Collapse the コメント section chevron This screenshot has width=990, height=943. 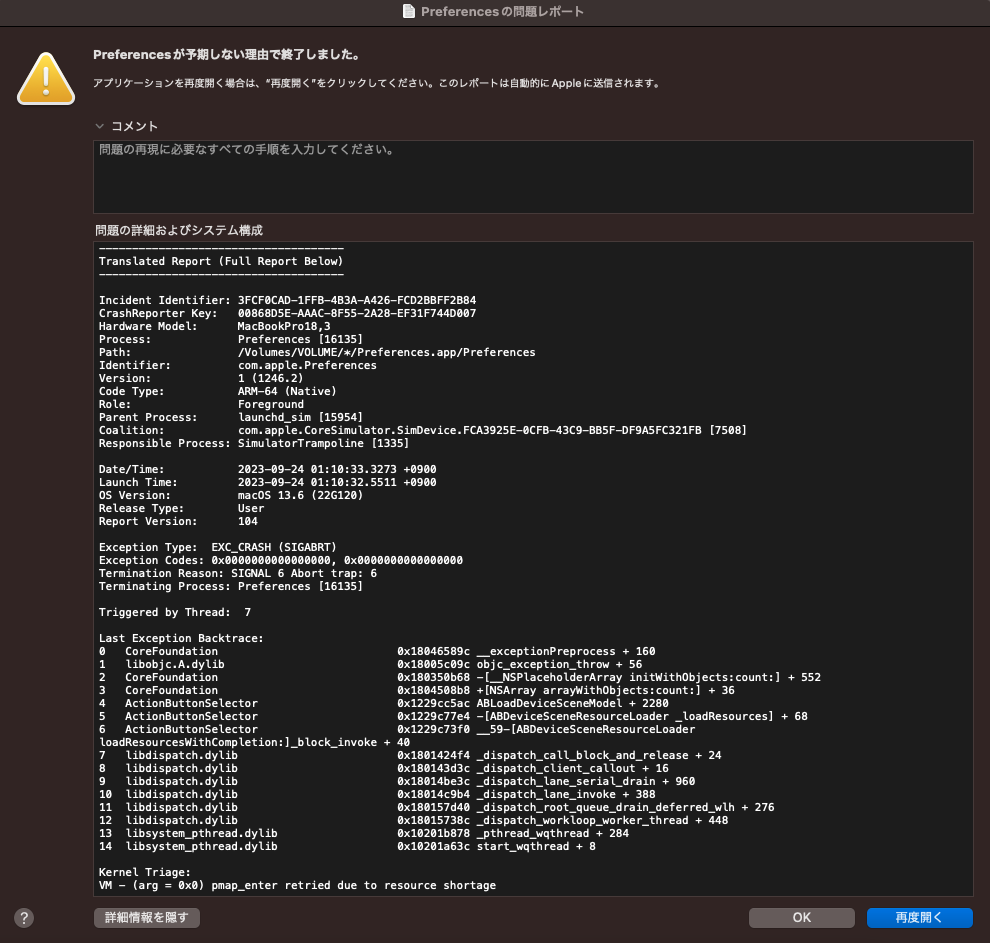tap(99, 126)
